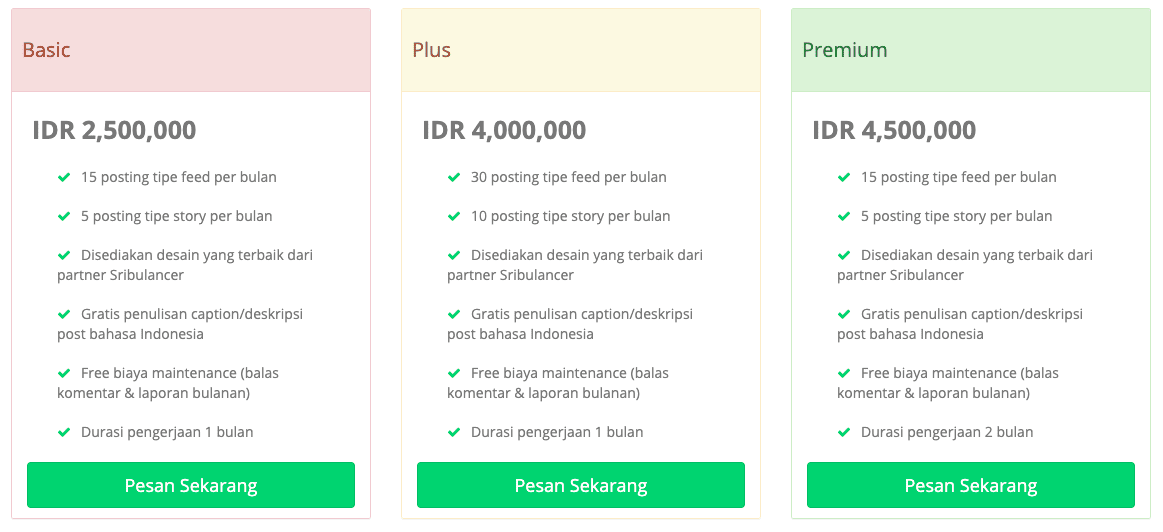Click the IDR 2,500,000 price
The width and height of the screenshot is (1163, 532).
coord(114,130)
